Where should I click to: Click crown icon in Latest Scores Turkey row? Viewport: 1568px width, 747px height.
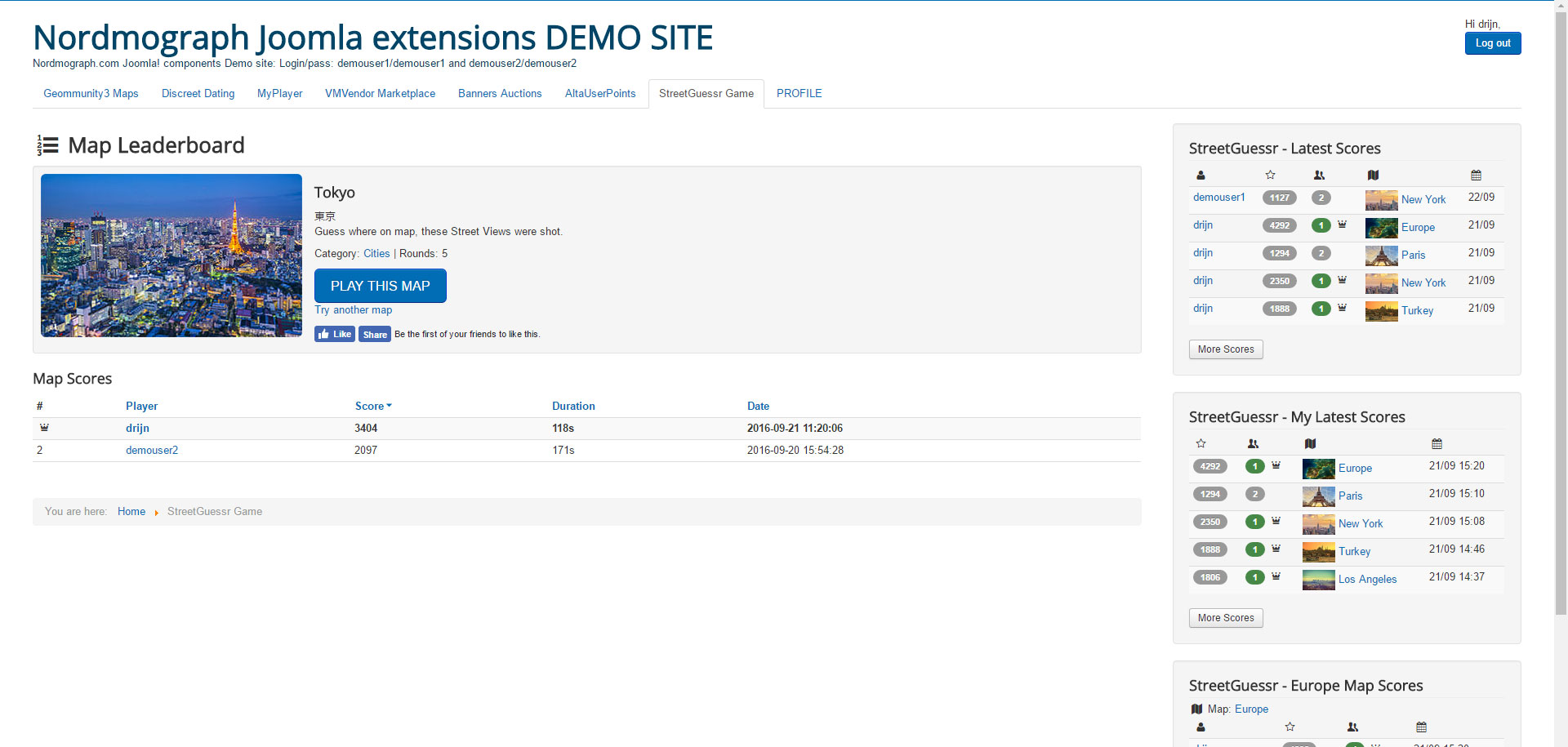coord(1342,308)
